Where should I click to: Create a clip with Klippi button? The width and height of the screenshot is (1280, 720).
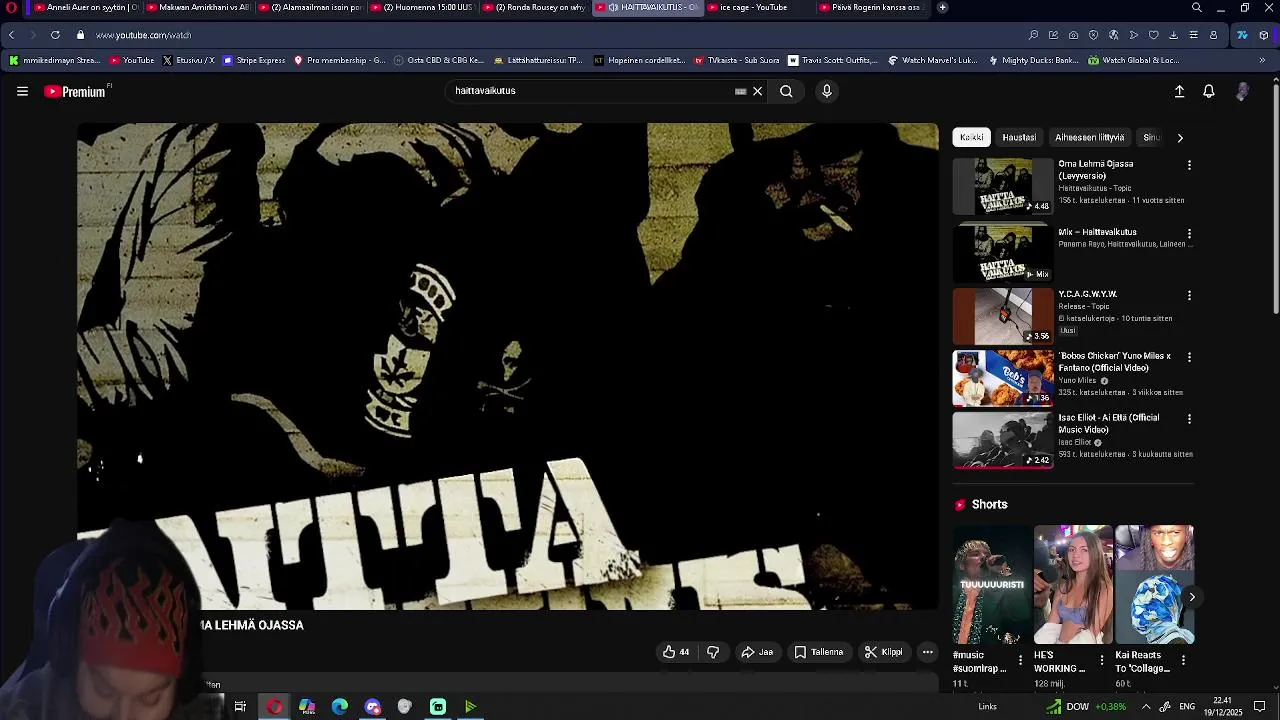tap(884, 652)
